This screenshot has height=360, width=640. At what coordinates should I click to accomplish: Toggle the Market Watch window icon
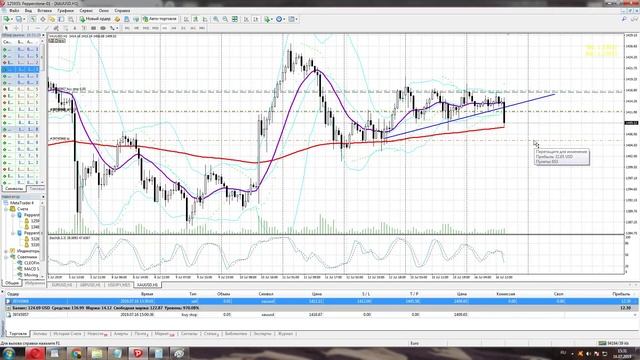click(x=33, y=19)
